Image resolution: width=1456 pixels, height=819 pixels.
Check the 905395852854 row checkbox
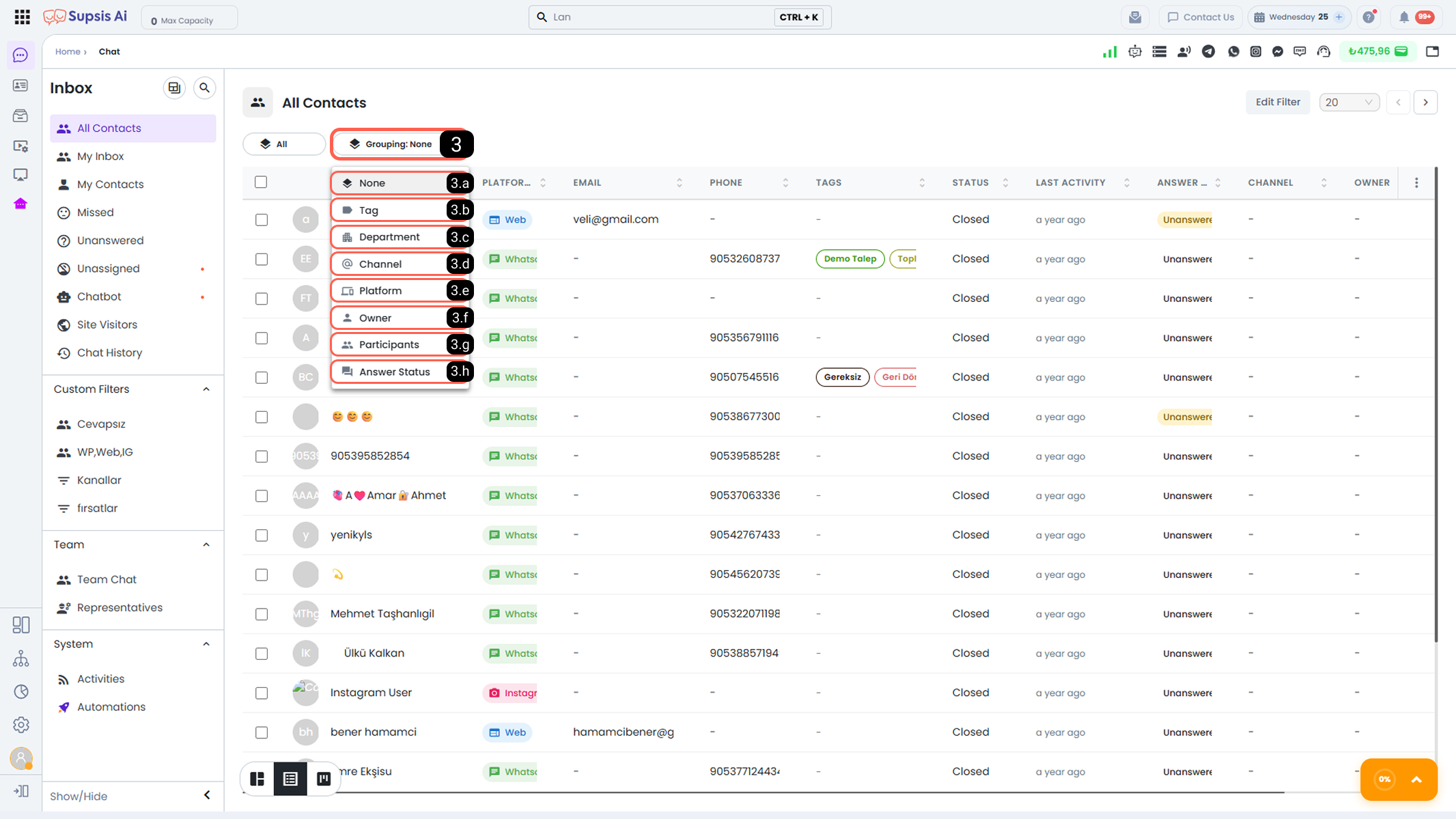[x=262, y=456]
